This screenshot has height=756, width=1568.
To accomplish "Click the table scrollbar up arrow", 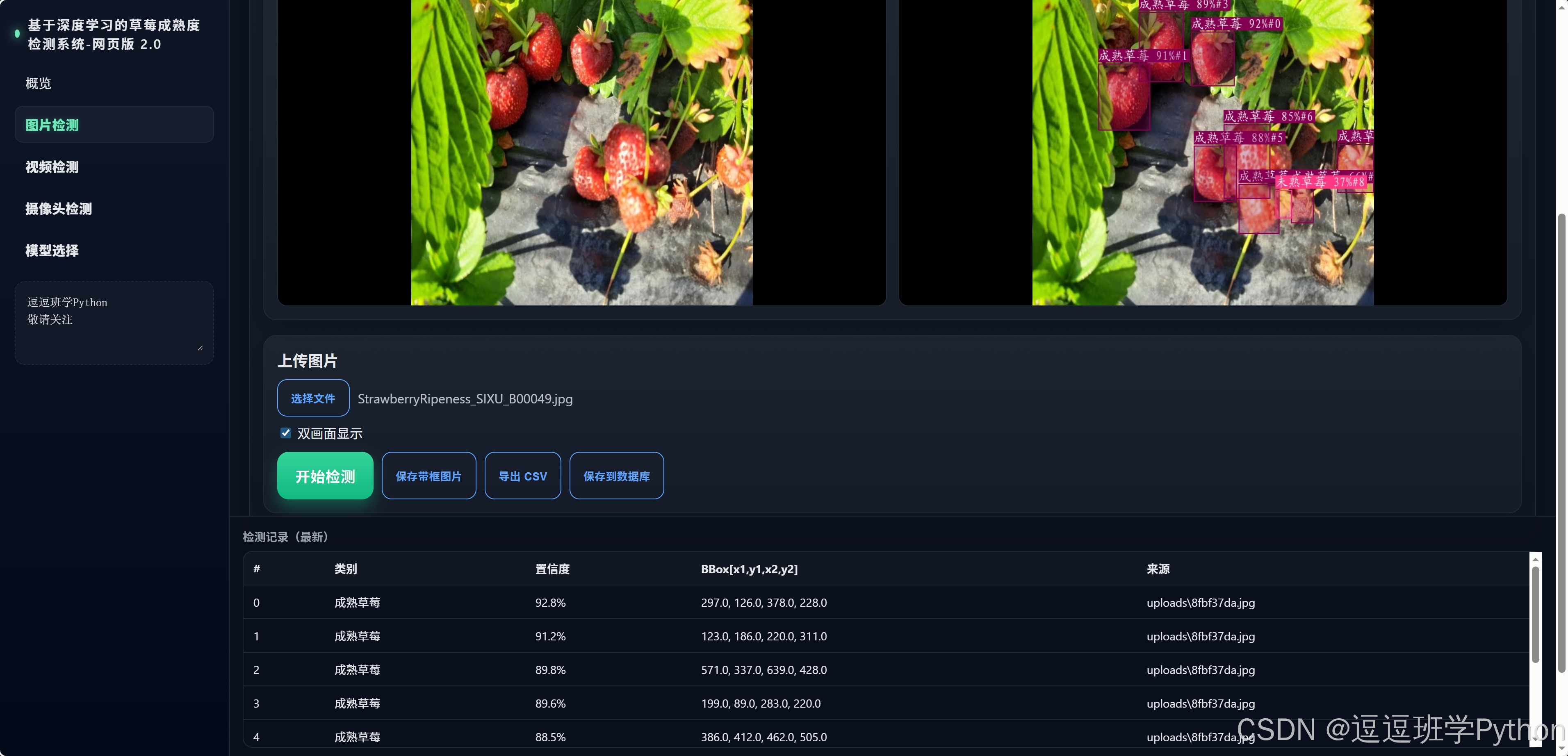I will [x=1535, y=559].
